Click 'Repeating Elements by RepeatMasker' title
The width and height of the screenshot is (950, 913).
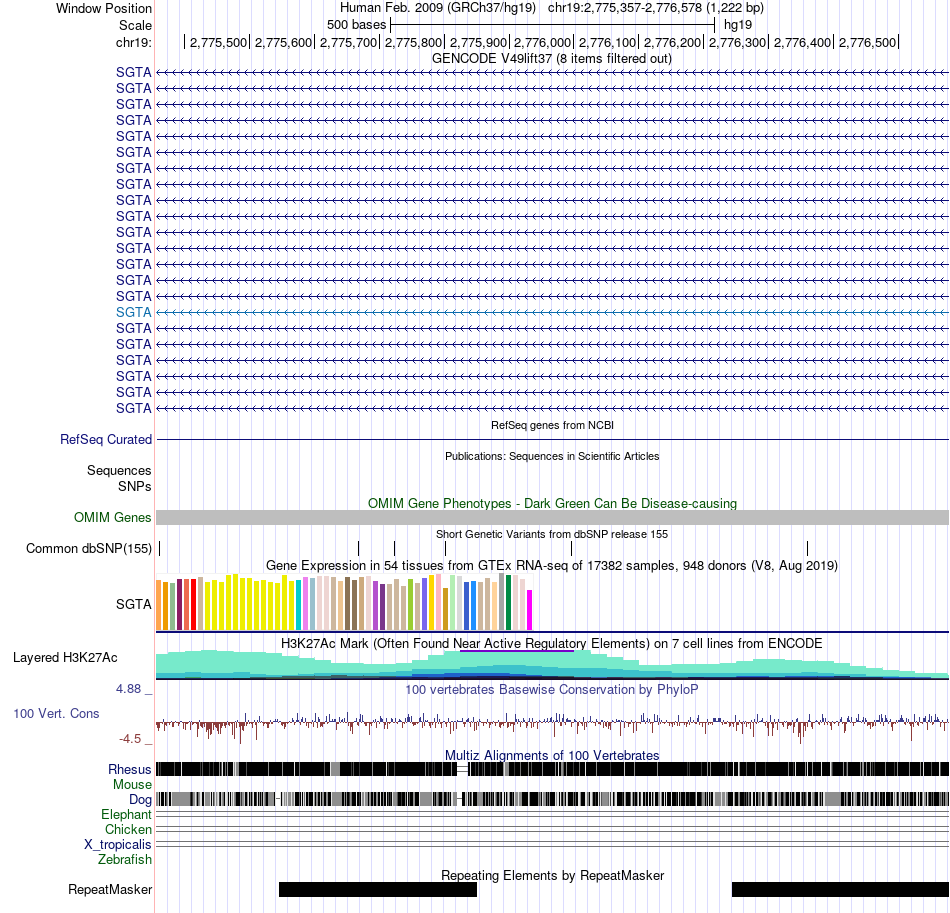[552, 875]
